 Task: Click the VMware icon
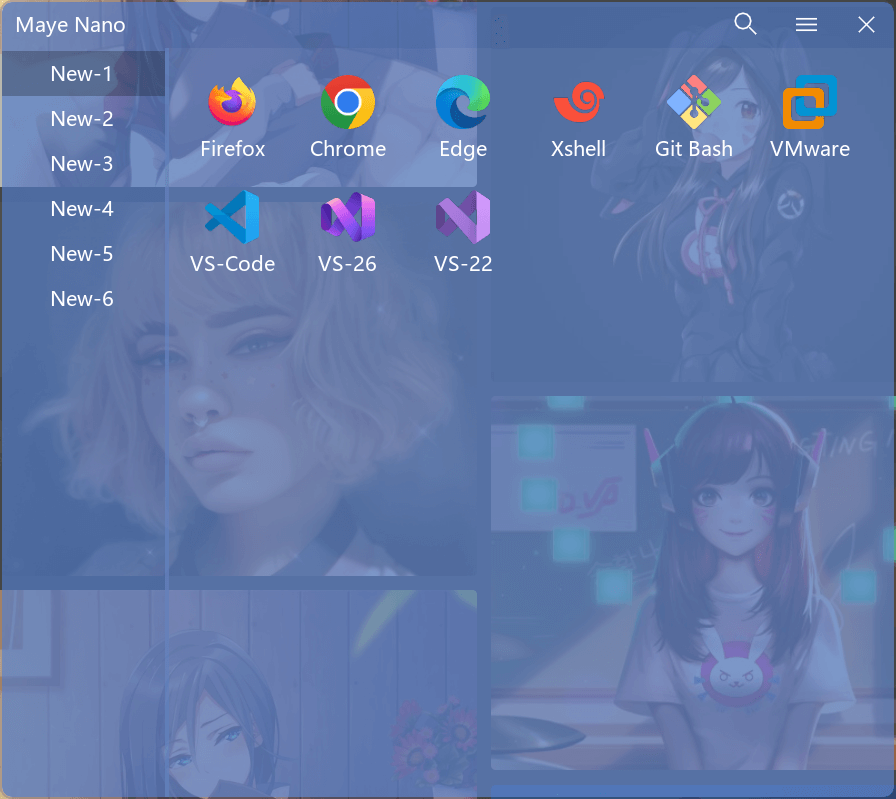(809, 103)
